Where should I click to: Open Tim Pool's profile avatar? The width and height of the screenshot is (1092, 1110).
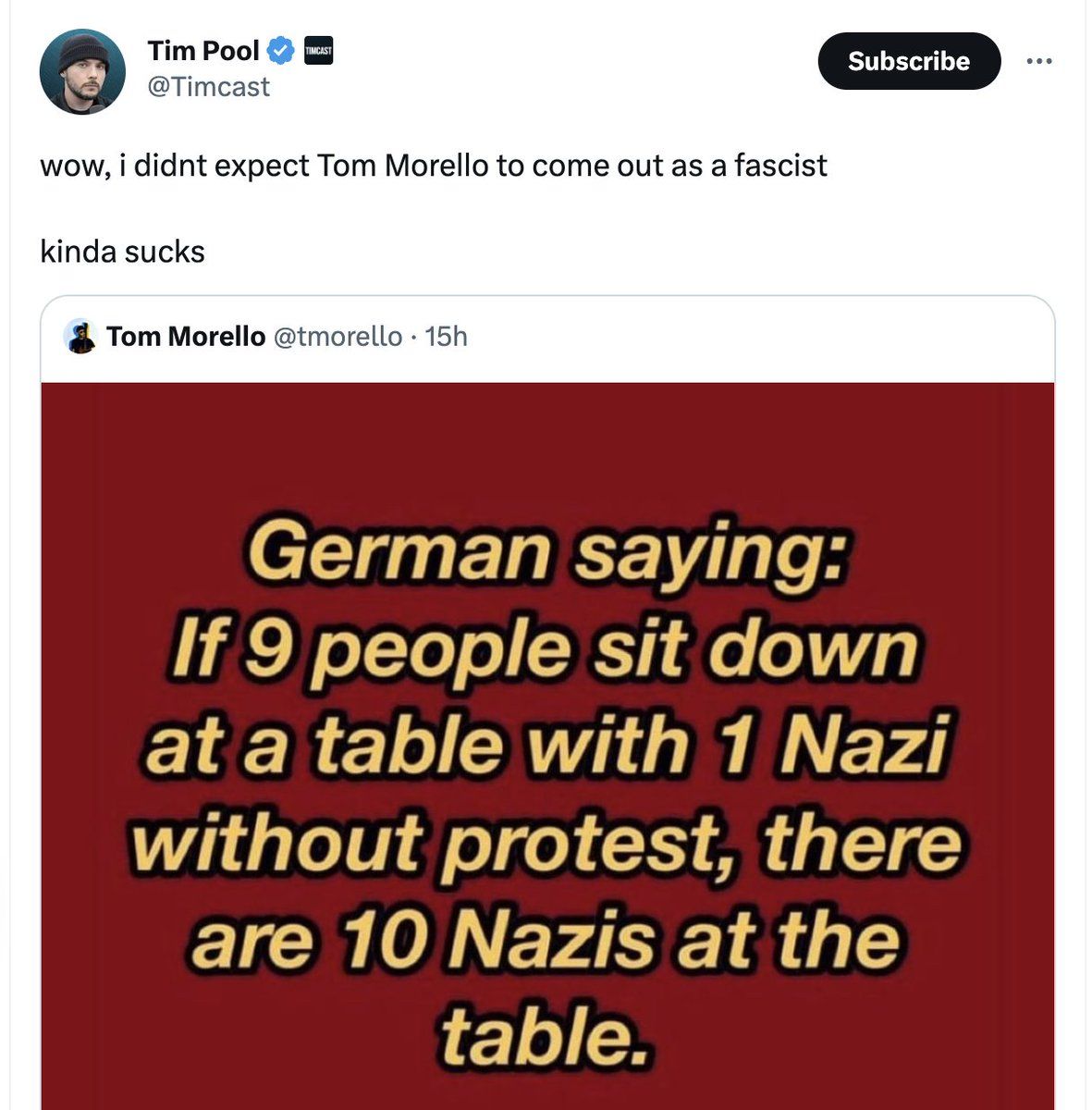point(82,71)
